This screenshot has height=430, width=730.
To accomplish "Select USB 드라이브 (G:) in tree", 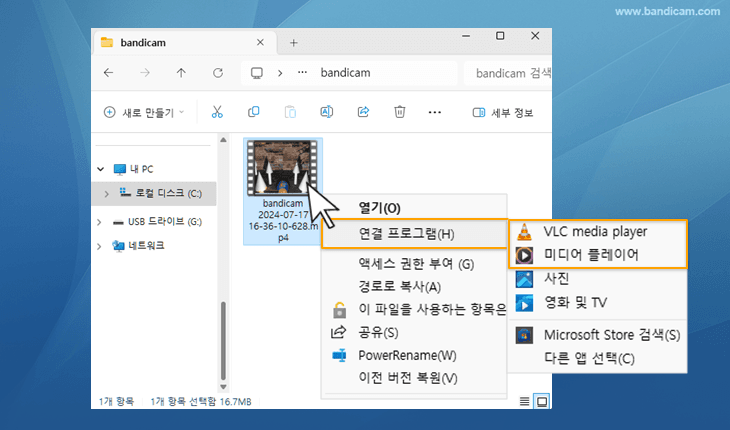I will tap(165, 222).
